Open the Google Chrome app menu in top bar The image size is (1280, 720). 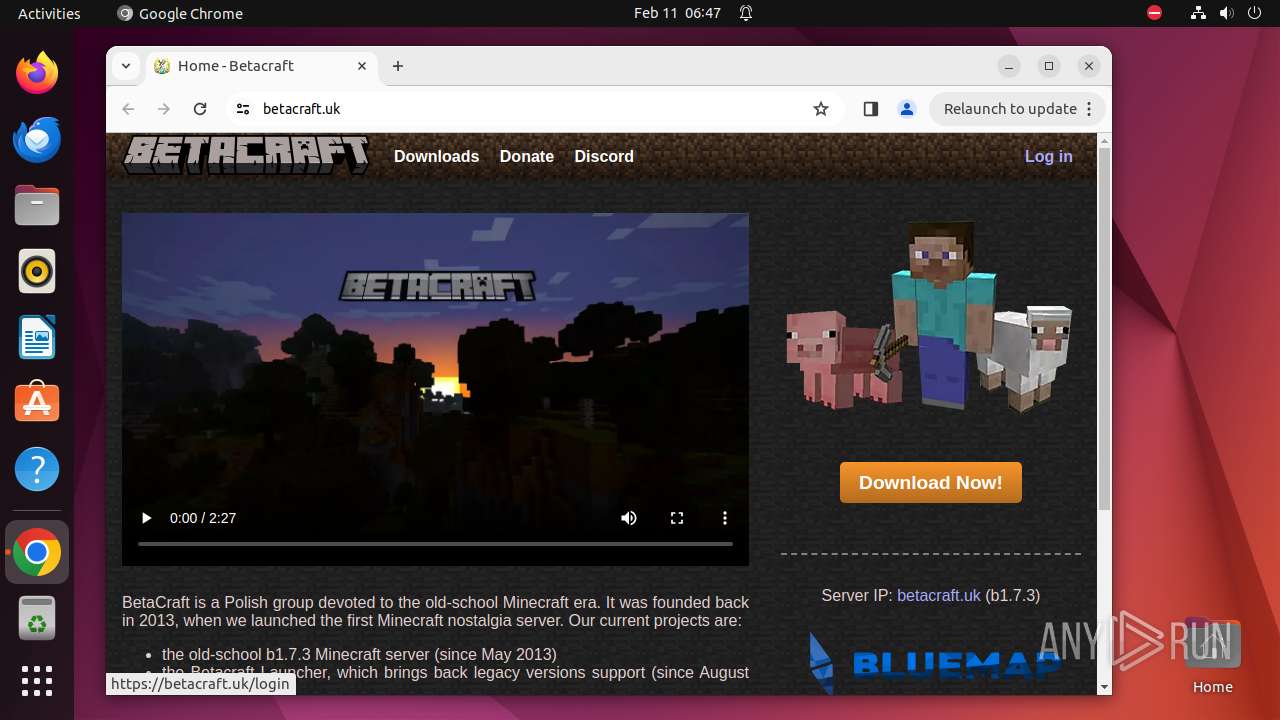[x=180, y=13]
